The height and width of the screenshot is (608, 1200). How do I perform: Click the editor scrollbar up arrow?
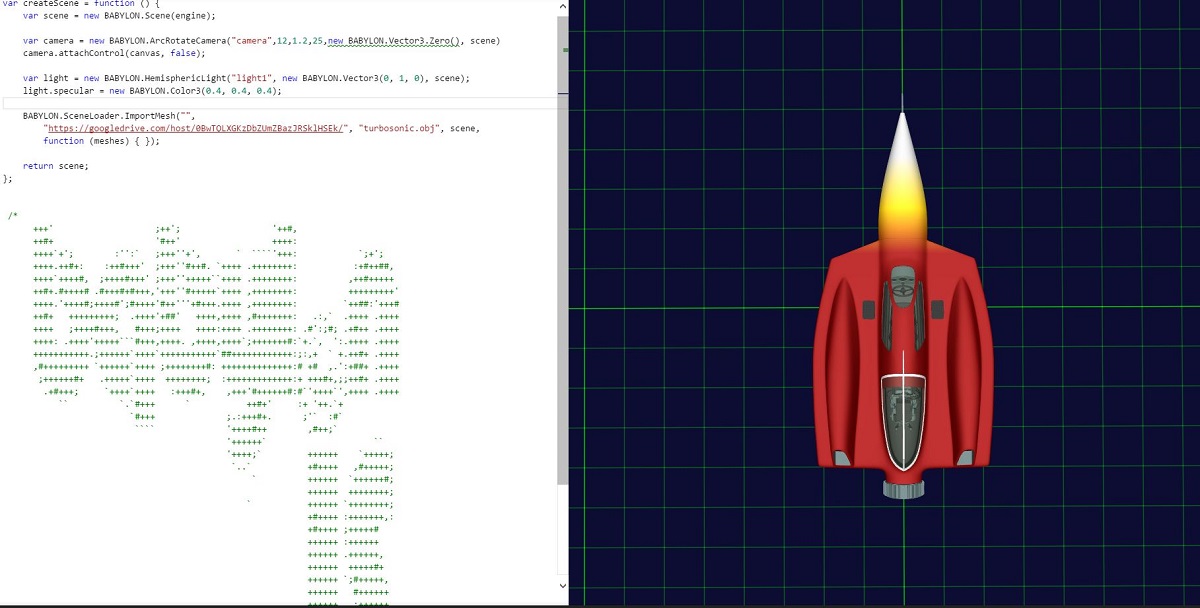click(562, 6)
